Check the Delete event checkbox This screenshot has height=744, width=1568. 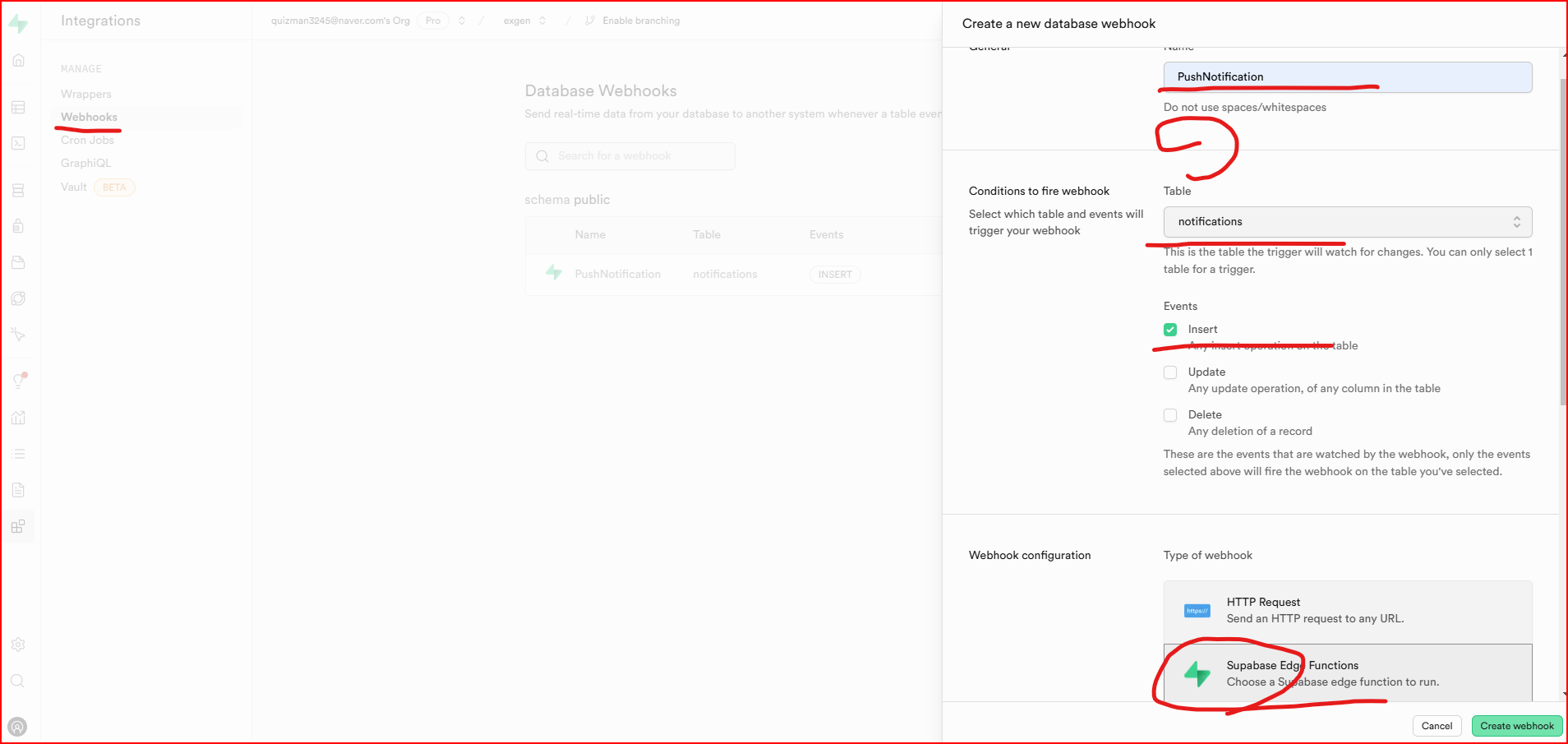[x=1170, y=415]
